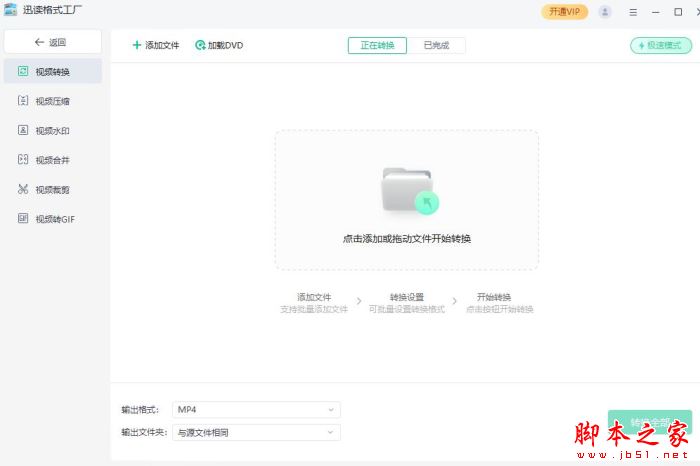Open the 输出格式 MP4 dropdown
700x466 pixels.
pos(256,410)
